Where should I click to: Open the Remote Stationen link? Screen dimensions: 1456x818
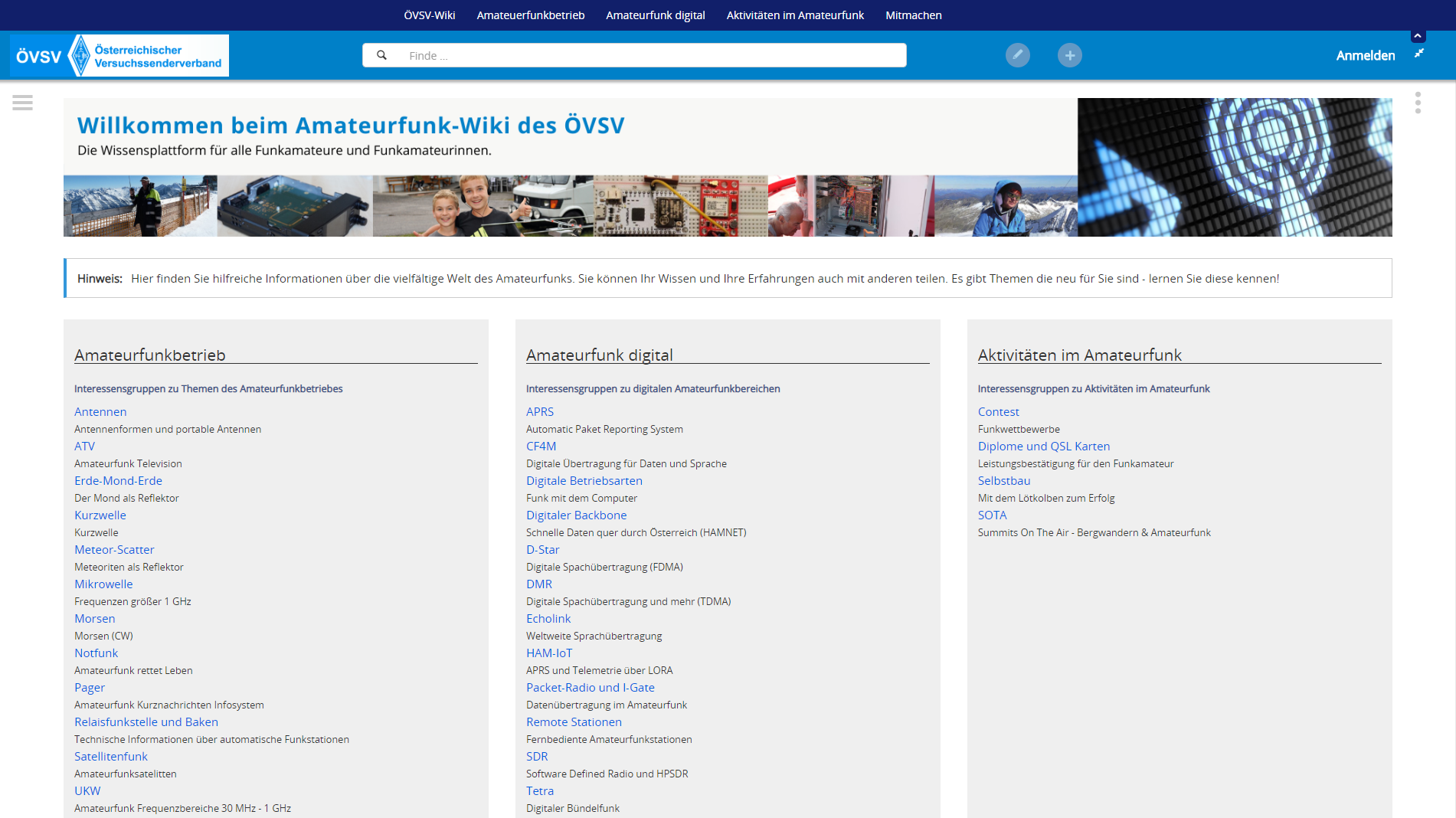click(x=574, y=722)
